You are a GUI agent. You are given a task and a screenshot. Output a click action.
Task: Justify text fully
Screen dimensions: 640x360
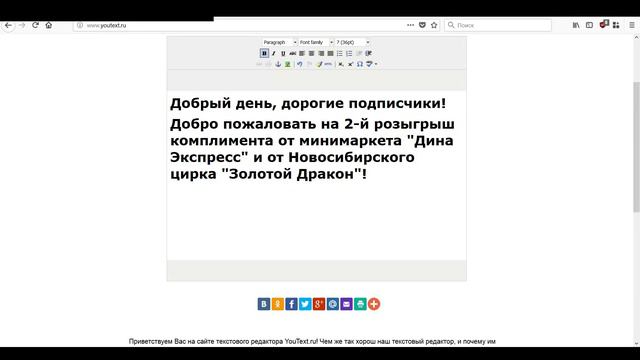coord(330,53)
